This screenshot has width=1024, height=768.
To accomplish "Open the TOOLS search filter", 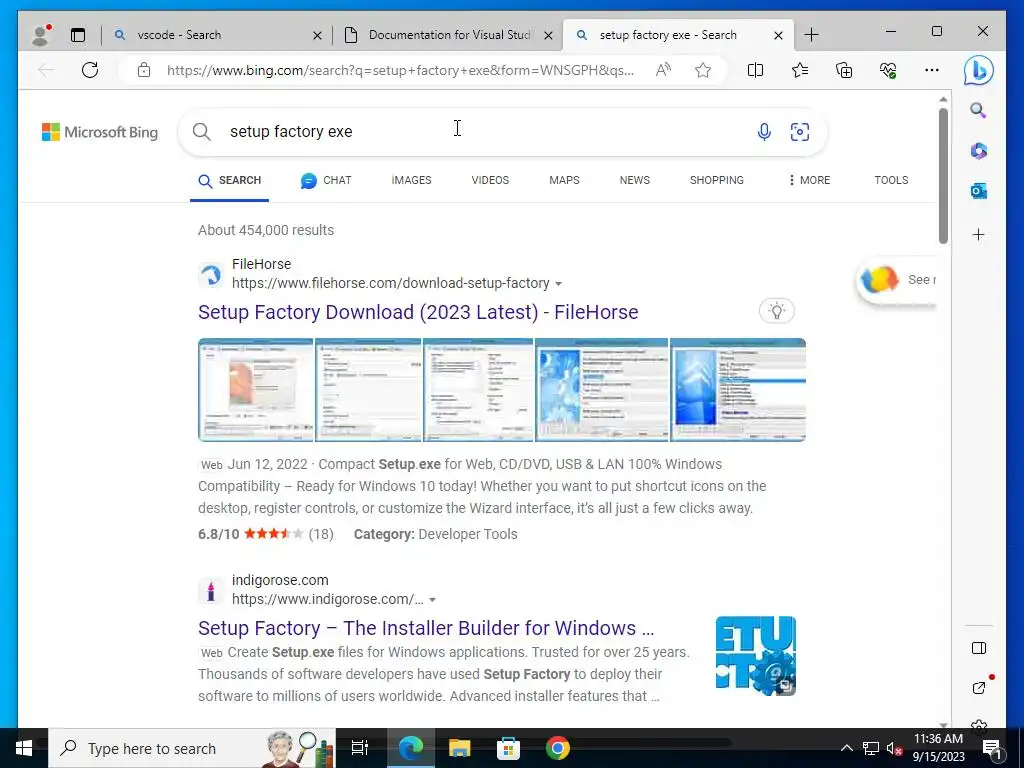I will point(891,180).
